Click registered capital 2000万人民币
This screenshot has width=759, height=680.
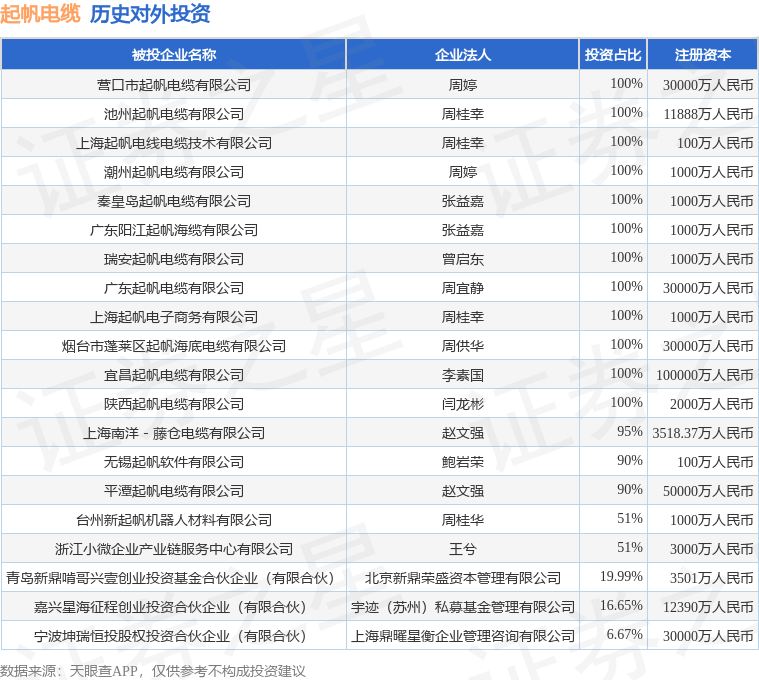click(x=712, y=404)
